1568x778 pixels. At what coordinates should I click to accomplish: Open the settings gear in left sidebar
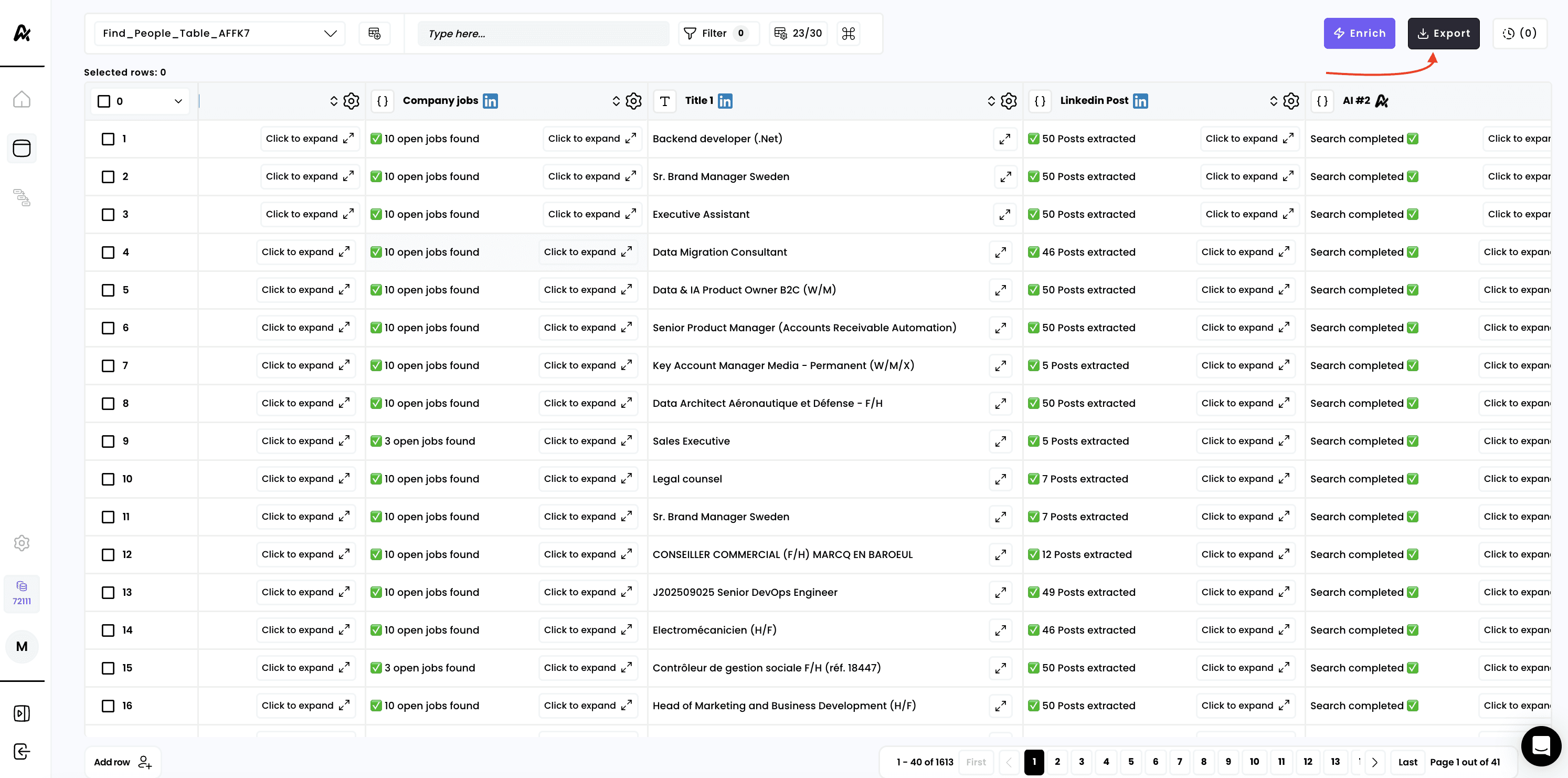22,542
